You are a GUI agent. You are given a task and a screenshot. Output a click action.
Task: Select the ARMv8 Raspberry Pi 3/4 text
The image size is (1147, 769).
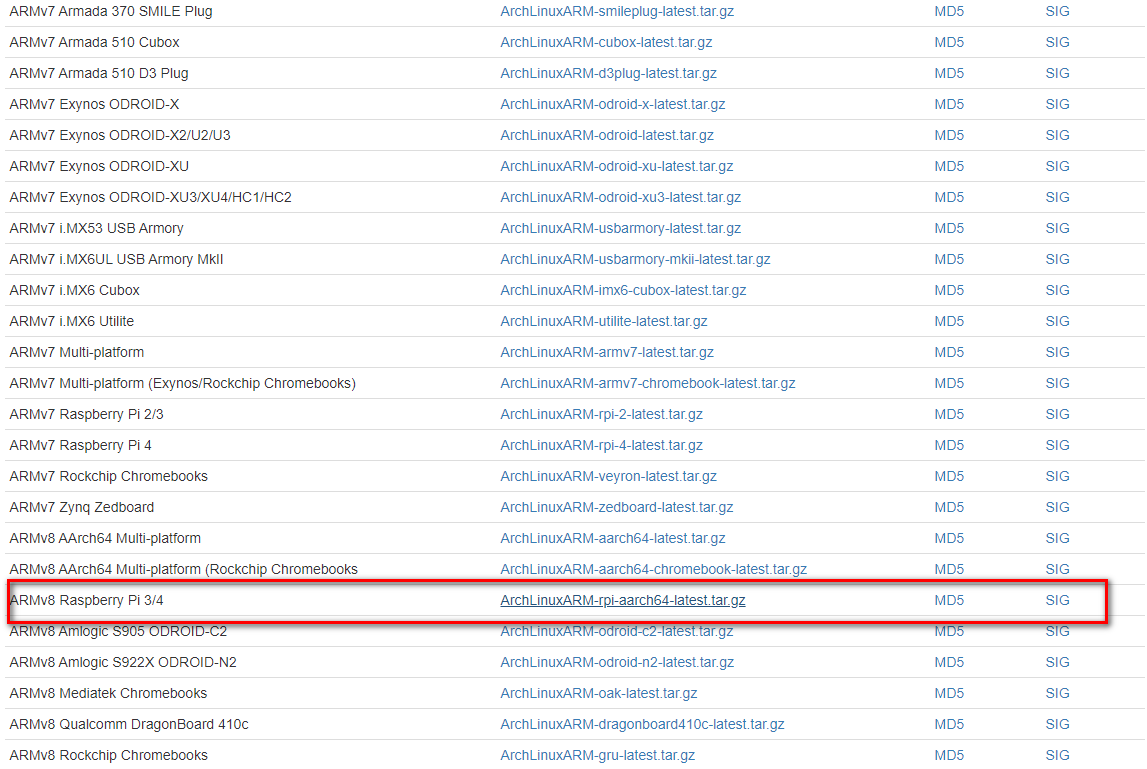86,600
